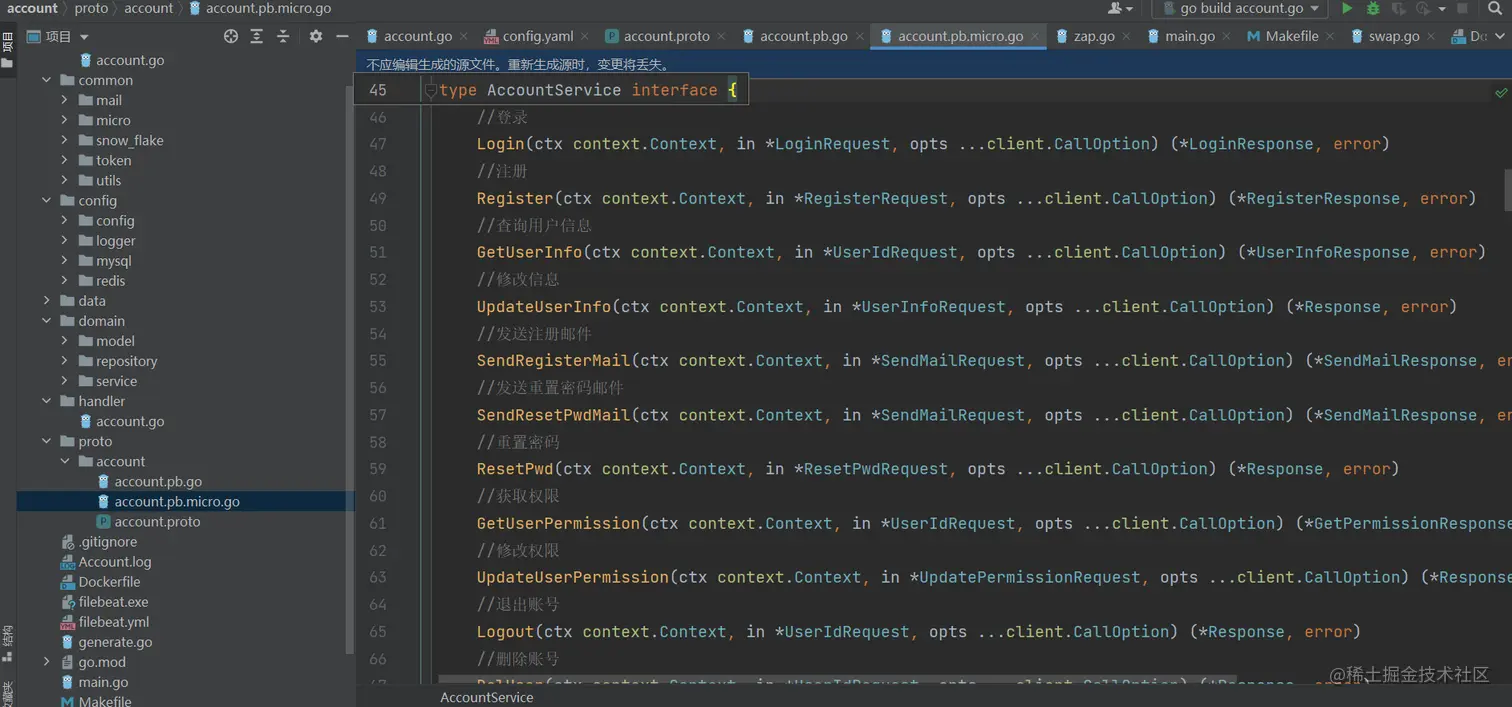Close the account.proto editor tab
This screenshot has width=1512, height=707.
point(722,37)
